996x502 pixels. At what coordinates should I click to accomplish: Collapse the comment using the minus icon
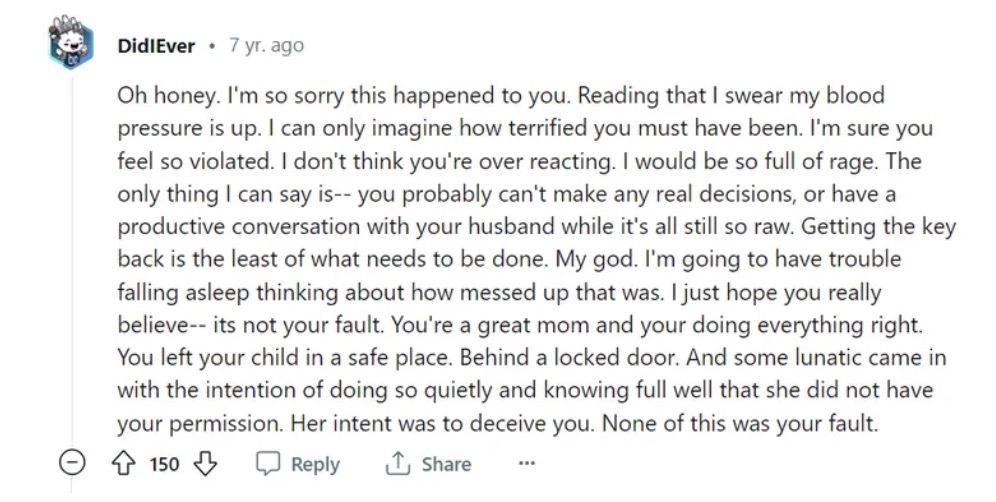[73, 464]
